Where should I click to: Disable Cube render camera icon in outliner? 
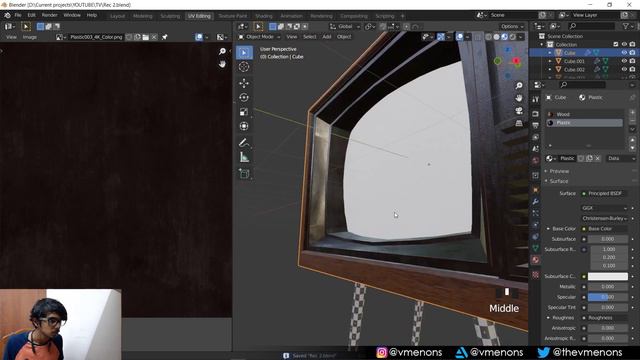point(632,53)
